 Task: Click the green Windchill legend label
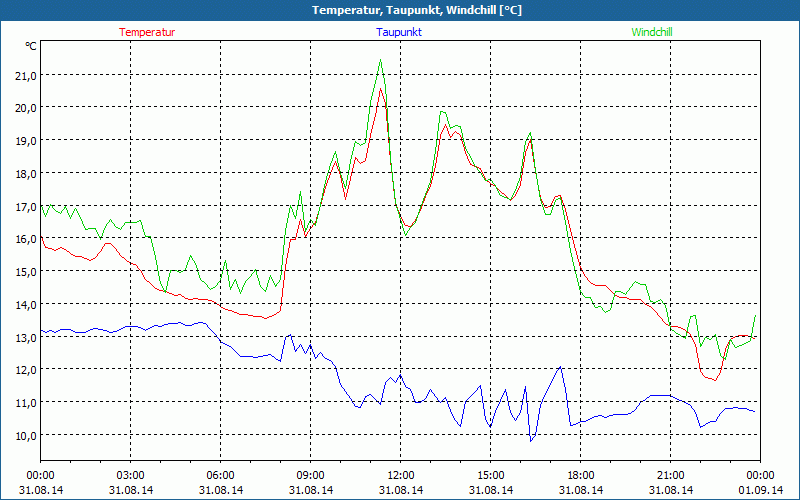(x=652, y=32)
